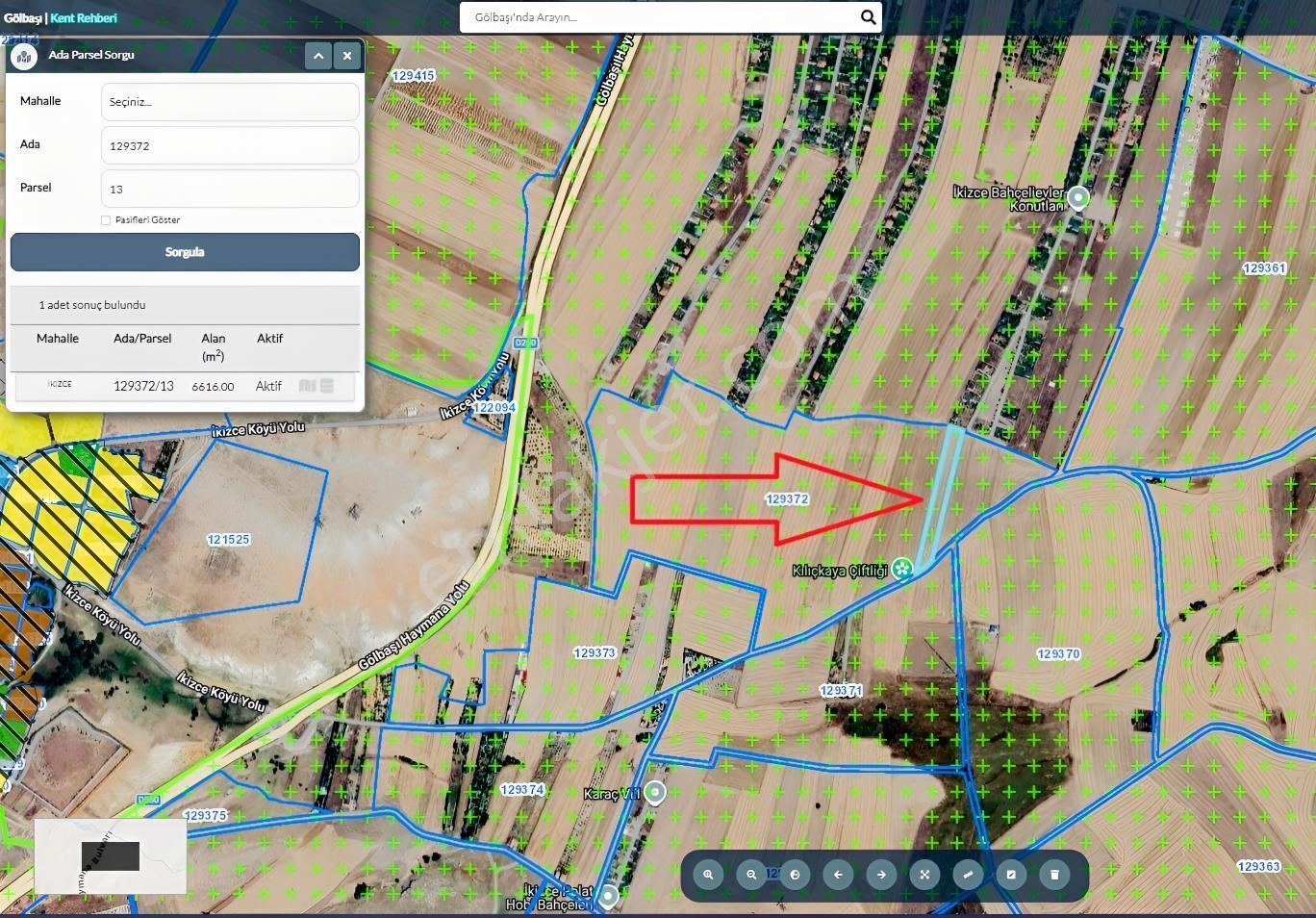The width and height of the screenshot is (1316, 918).
Task: Show full map extent with the expand arrows tool
Action: coord(924,875)
